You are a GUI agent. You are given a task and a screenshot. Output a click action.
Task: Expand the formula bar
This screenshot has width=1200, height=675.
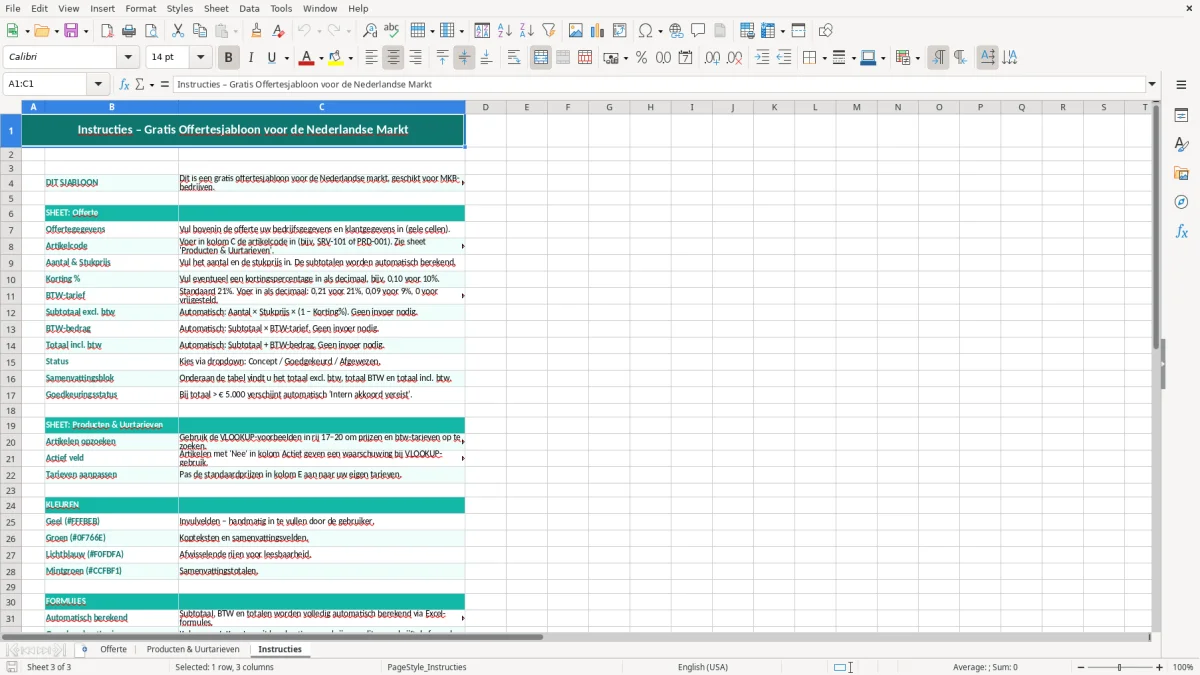(x=1152, y=84)
